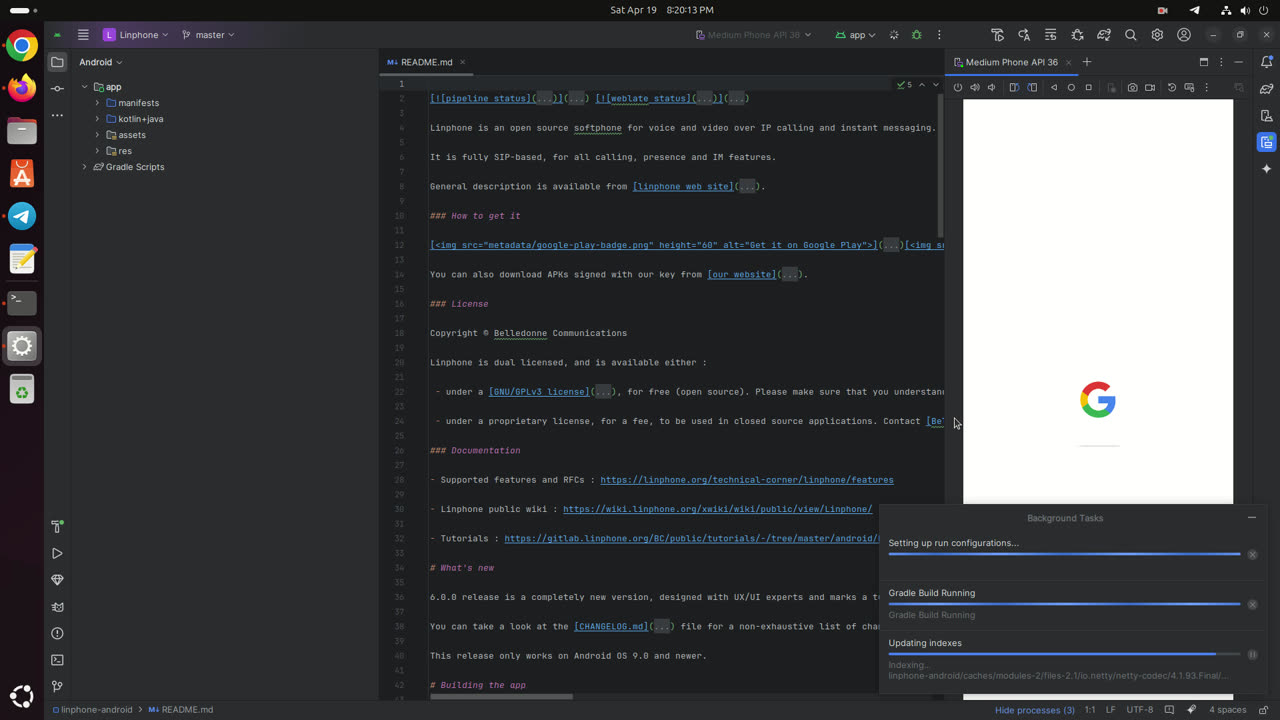
Task: Open the Android project view dropdown
Action: coord(101,62)
